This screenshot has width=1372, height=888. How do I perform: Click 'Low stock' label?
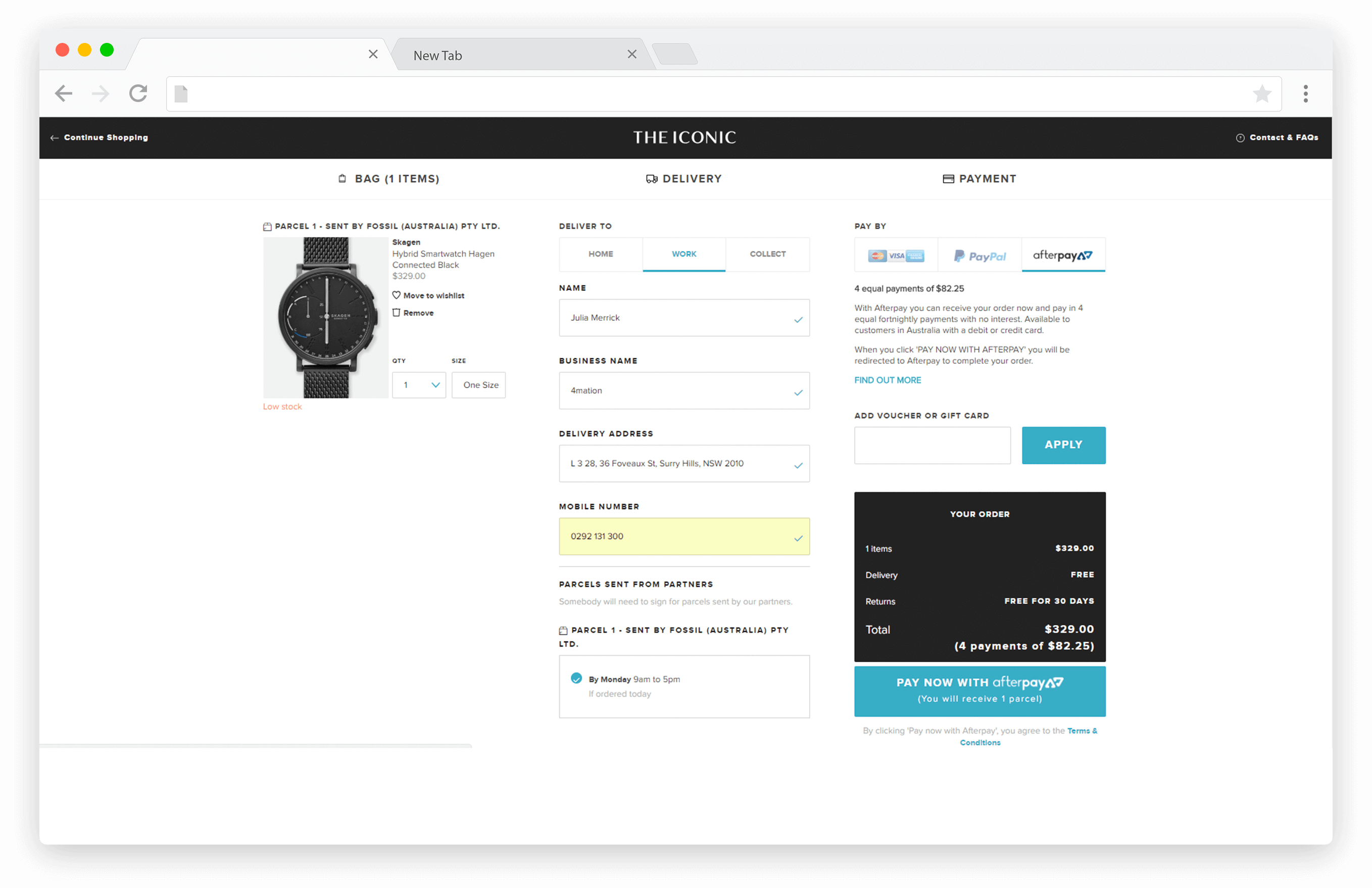[282, 407]
